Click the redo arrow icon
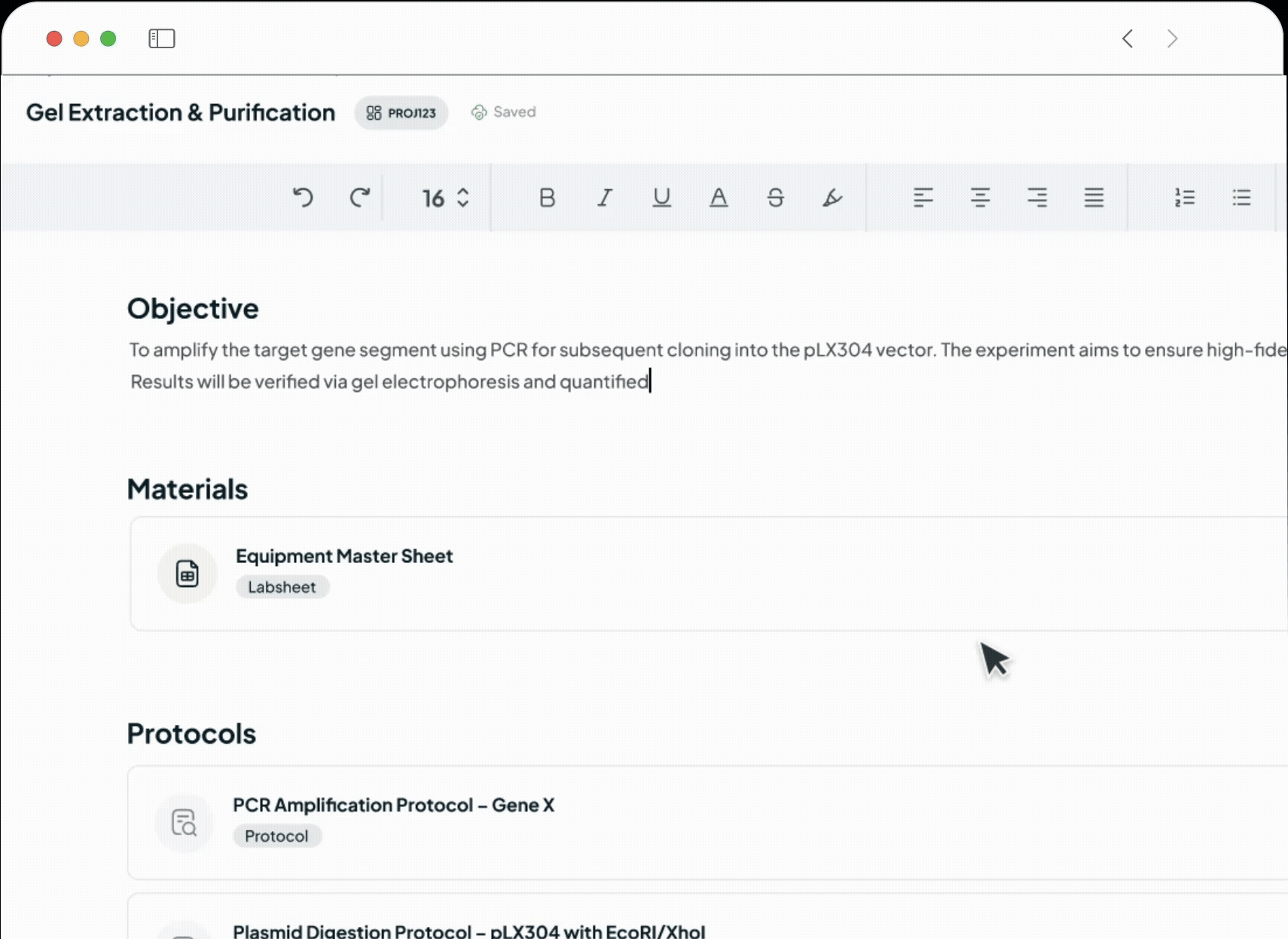The image size is (1288, 939). click(360, 197)
